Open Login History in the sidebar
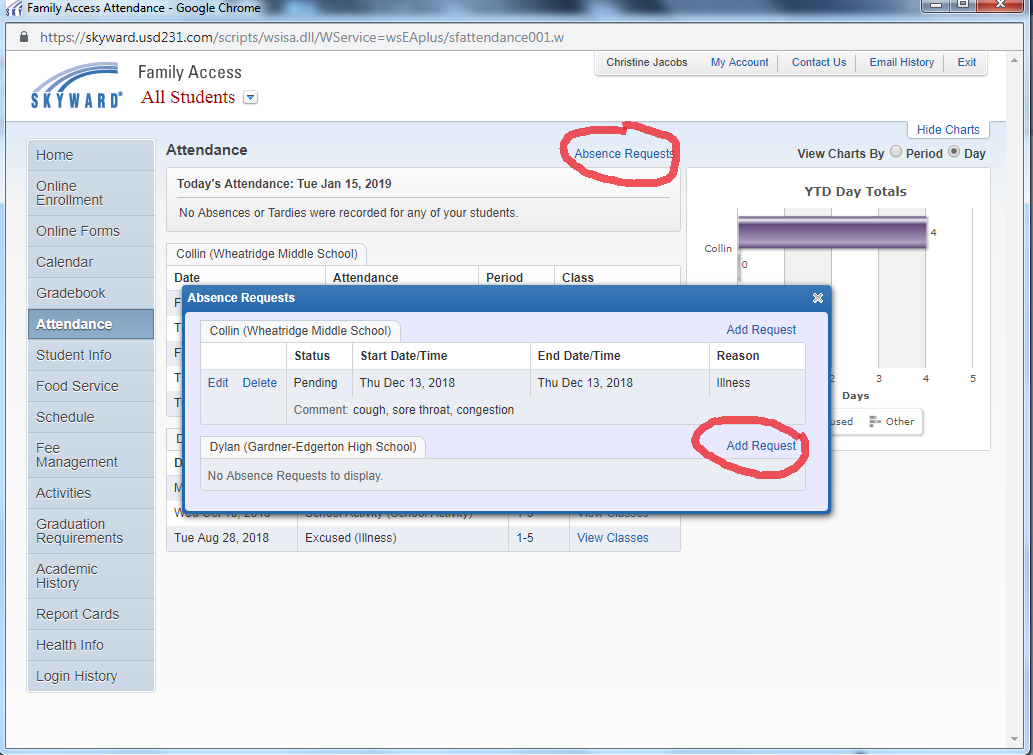The height and width of the screenshot is (755, 1033). pyautogui.click(x=91, y=676)
